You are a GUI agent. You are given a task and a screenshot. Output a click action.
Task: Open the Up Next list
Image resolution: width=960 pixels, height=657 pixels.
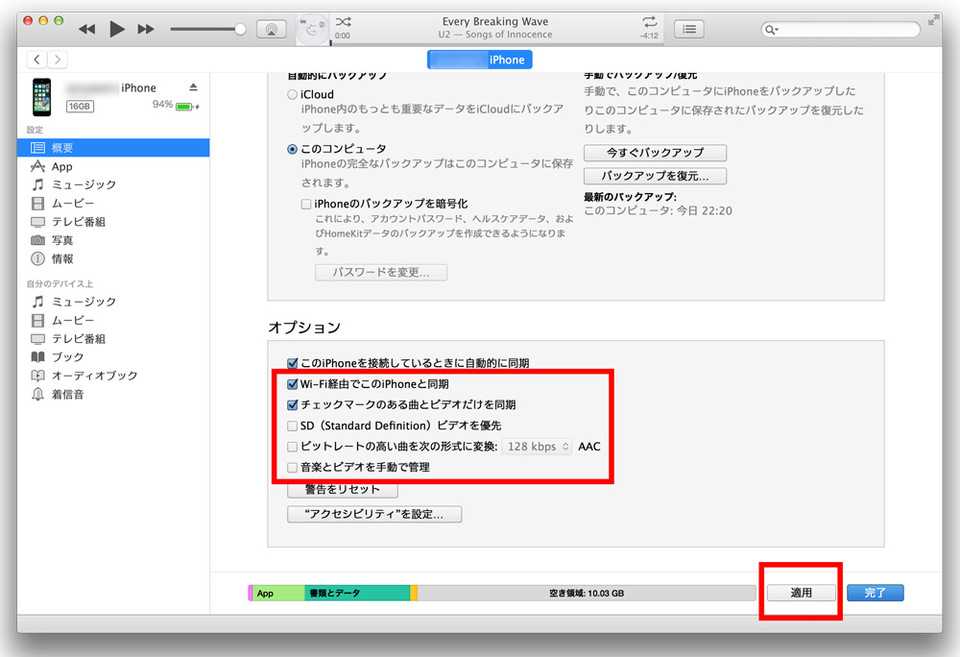689,29
